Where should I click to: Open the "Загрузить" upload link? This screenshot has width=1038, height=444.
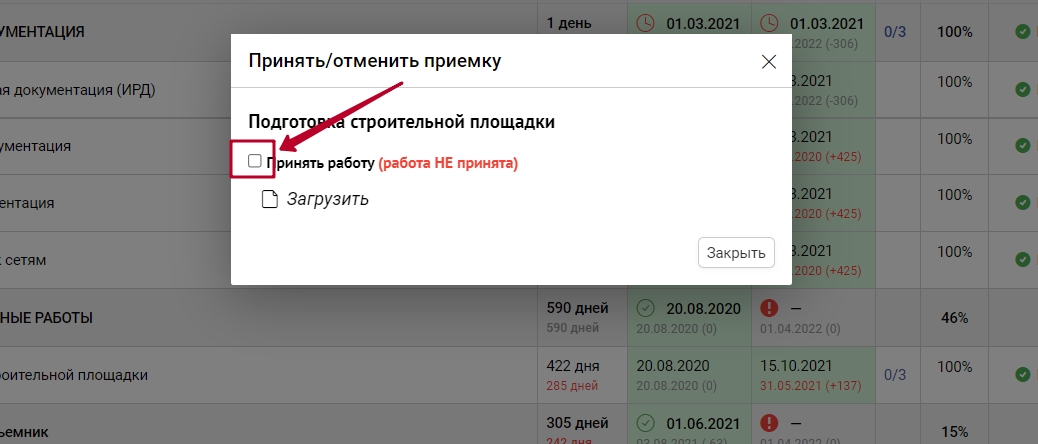coord(327,199)
